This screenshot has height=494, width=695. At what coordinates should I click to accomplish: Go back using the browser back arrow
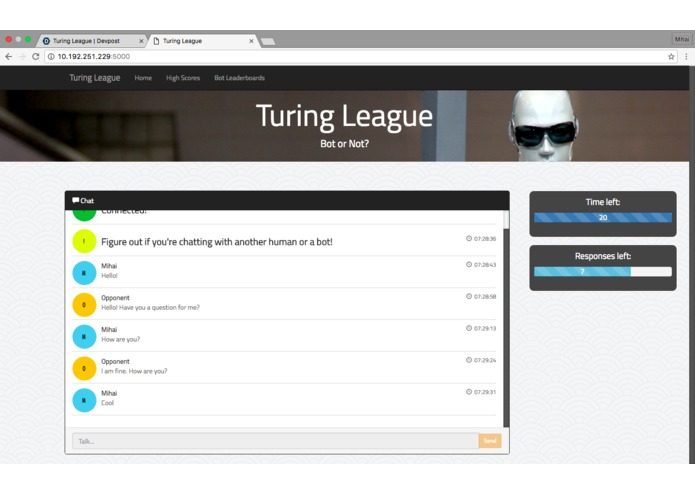click(x=8, y=56)
